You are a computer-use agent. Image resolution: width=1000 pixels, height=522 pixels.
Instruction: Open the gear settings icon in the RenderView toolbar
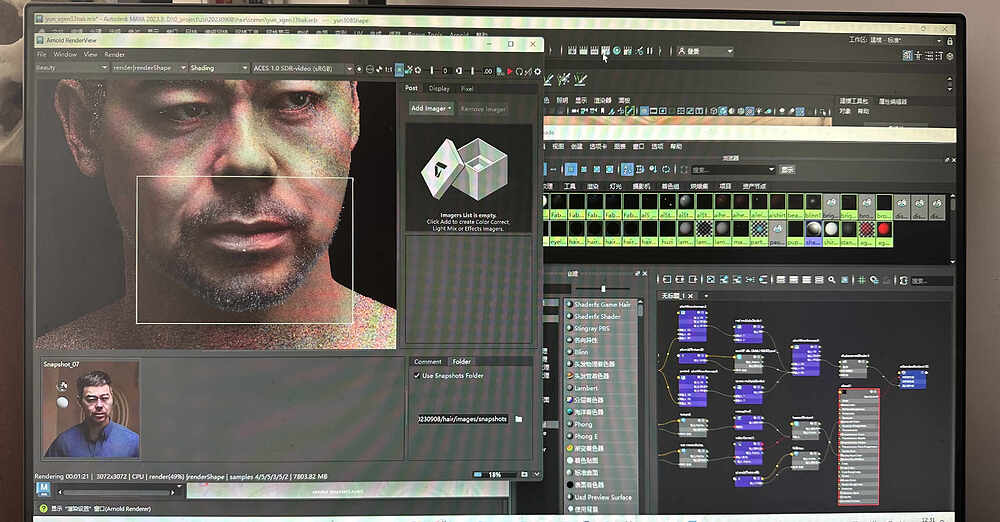[x=537, y=70]
